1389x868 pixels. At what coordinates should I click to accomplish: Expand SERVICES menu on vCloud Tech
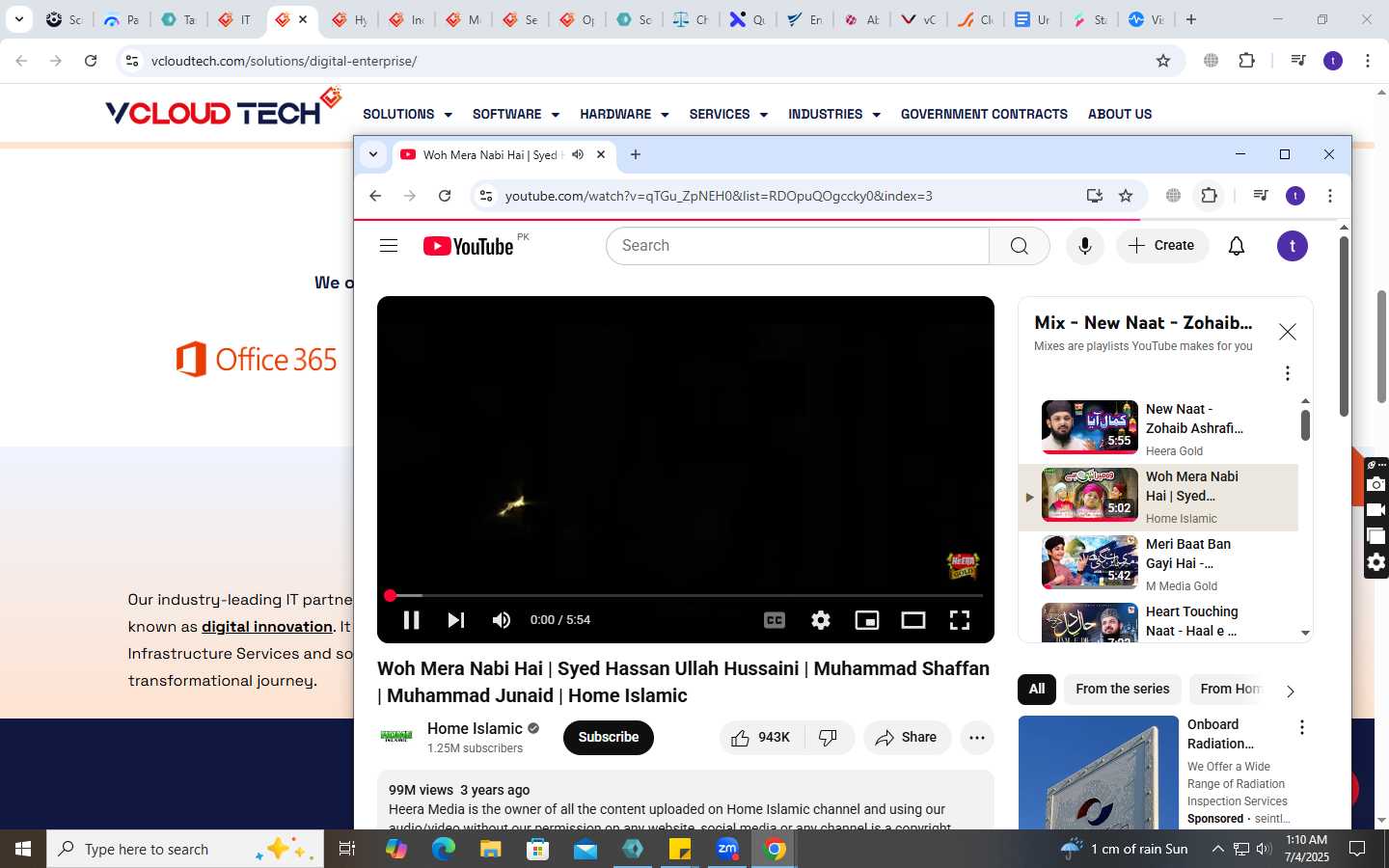[728, 114]
